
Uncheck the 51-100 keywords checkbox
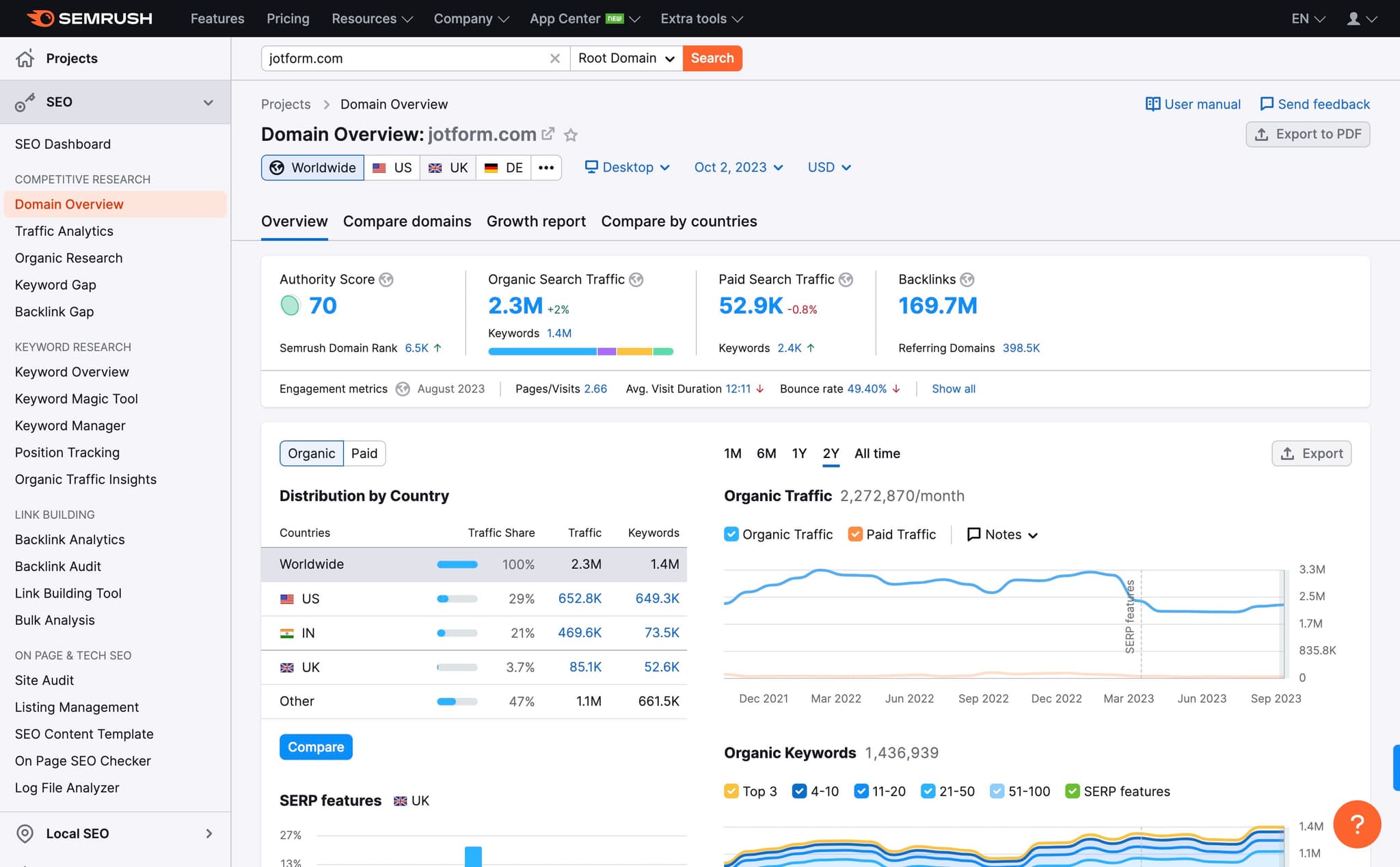(x=997, y=791)
